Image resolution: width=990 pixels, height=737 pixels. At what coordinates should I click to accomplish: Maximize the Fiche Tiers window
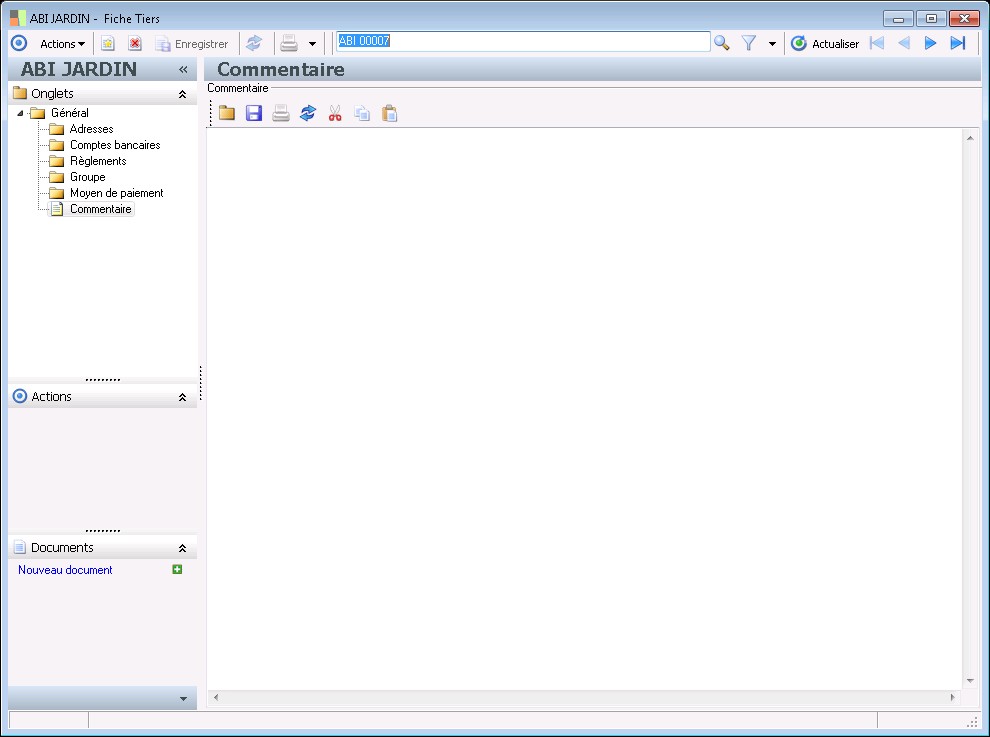pyautogui.click(x=931, y=18)
